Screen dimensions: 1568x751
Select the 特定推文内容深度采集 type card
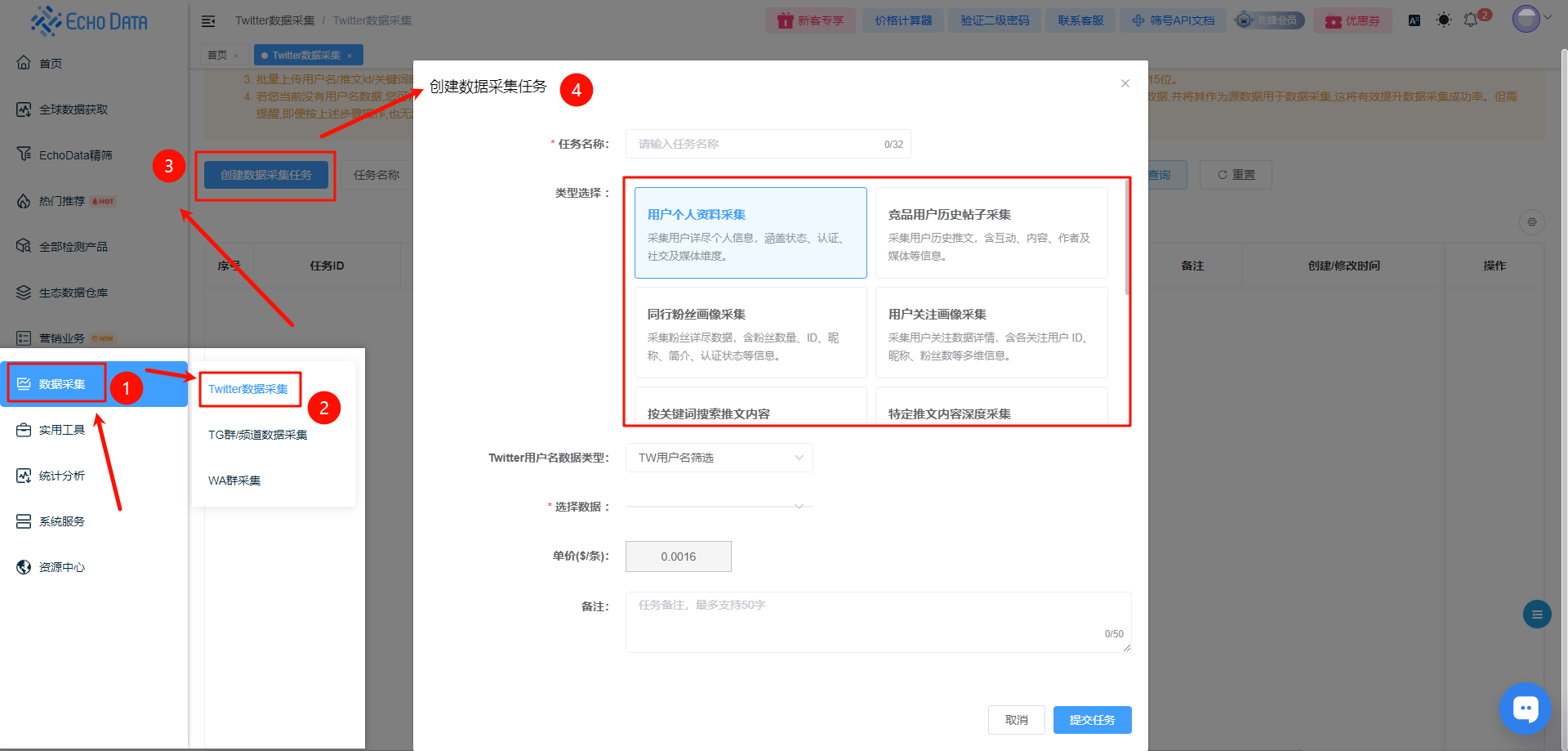point(991,406)
